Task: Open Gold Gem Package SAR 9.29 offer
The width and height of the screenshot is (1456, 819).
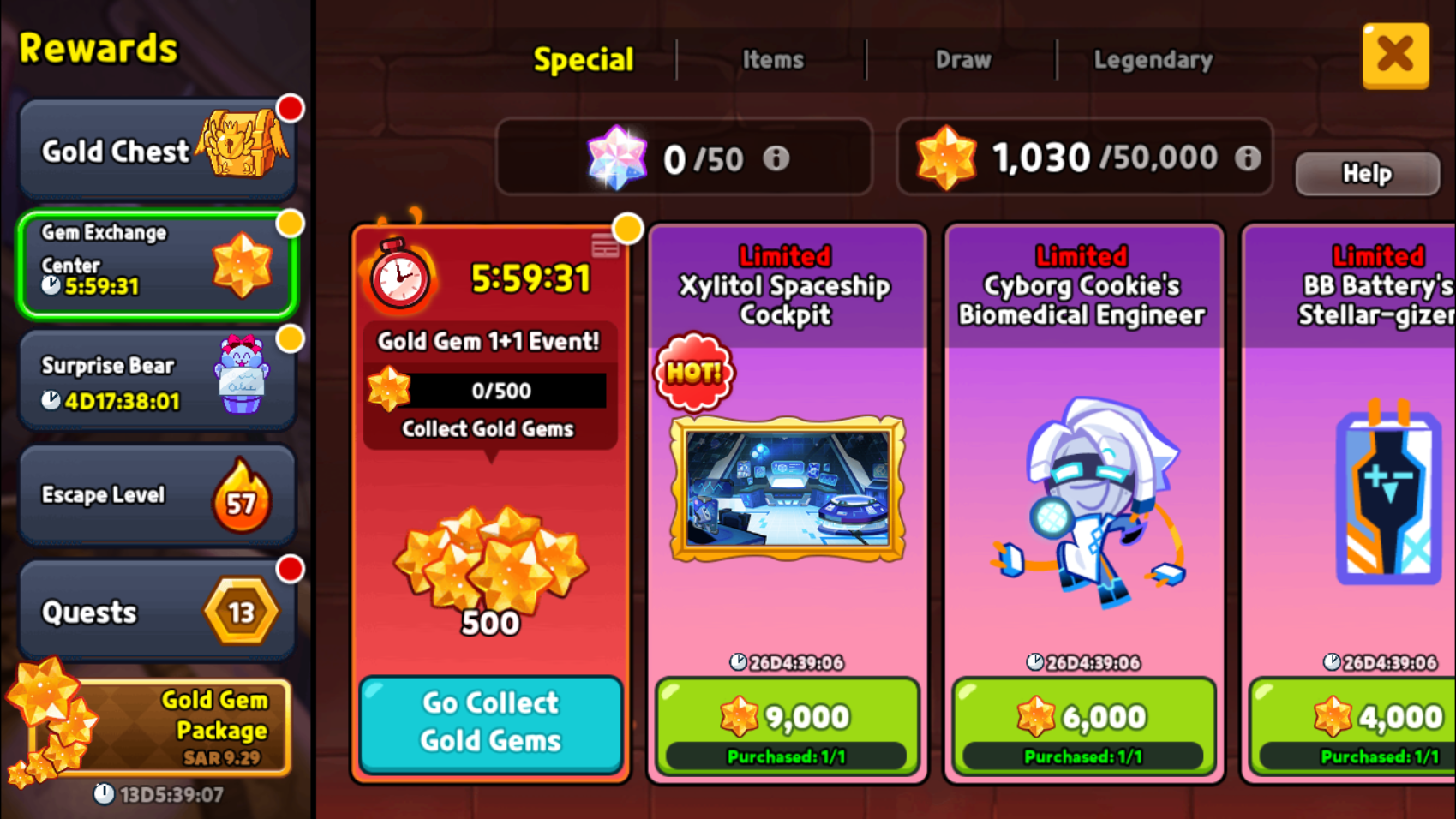Action: [x=153, y=726]
